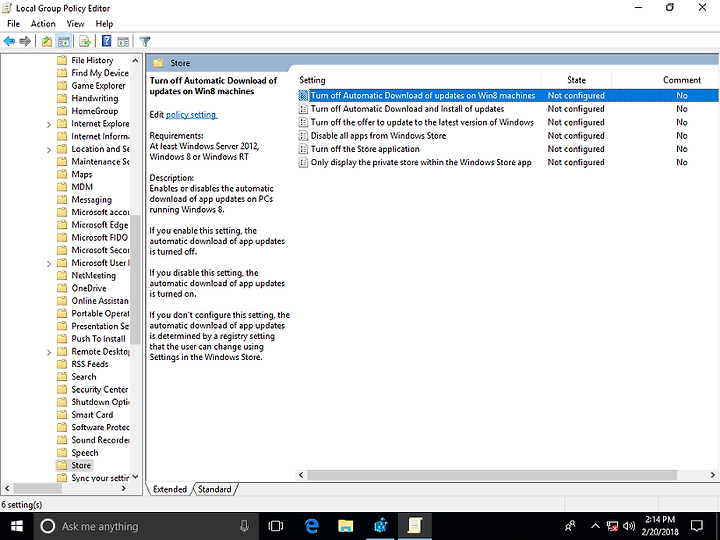Screen dimensions: 720x540
Task: Click the Back arrow toolbar icon
Action: click(x=9, y=41)
